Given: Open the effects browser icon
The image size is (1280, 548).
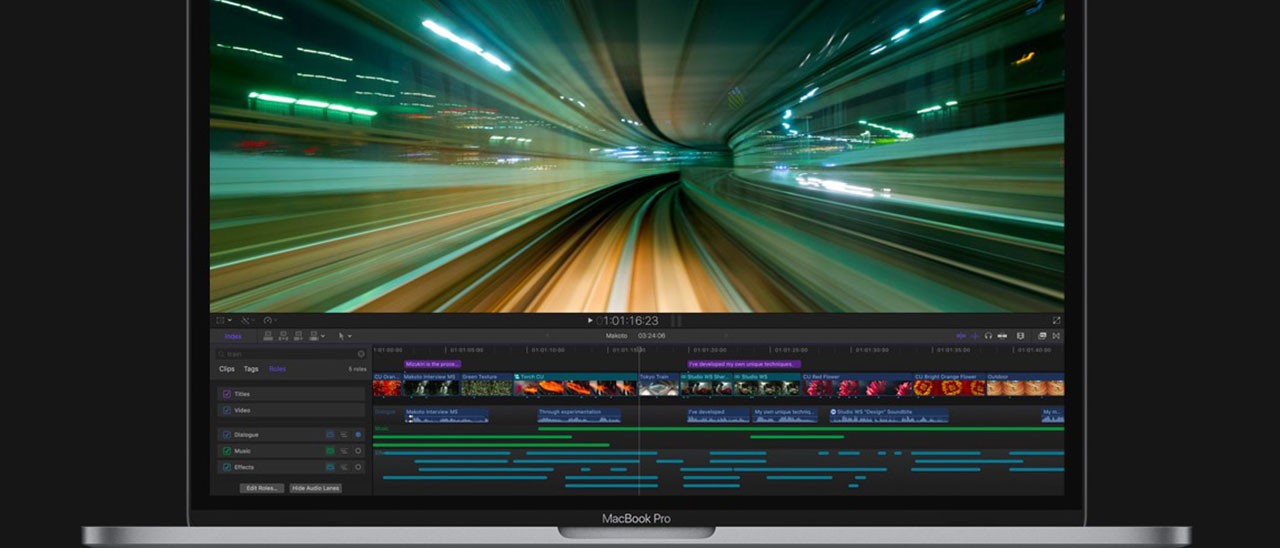Looking at the screenshot, I should pyautogui.click(x=1042, y=336).
